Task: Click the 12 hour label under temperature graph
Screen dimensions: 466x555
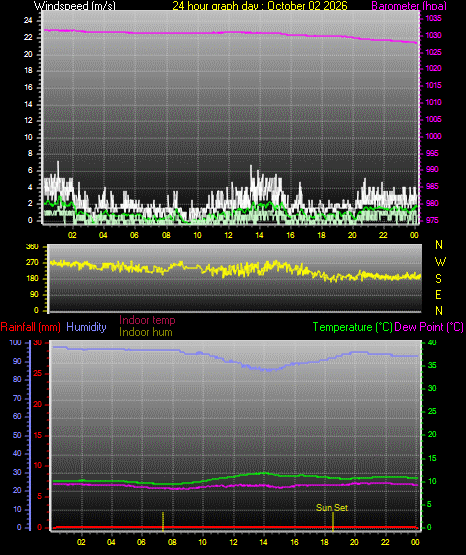Action: pos(233,542)
